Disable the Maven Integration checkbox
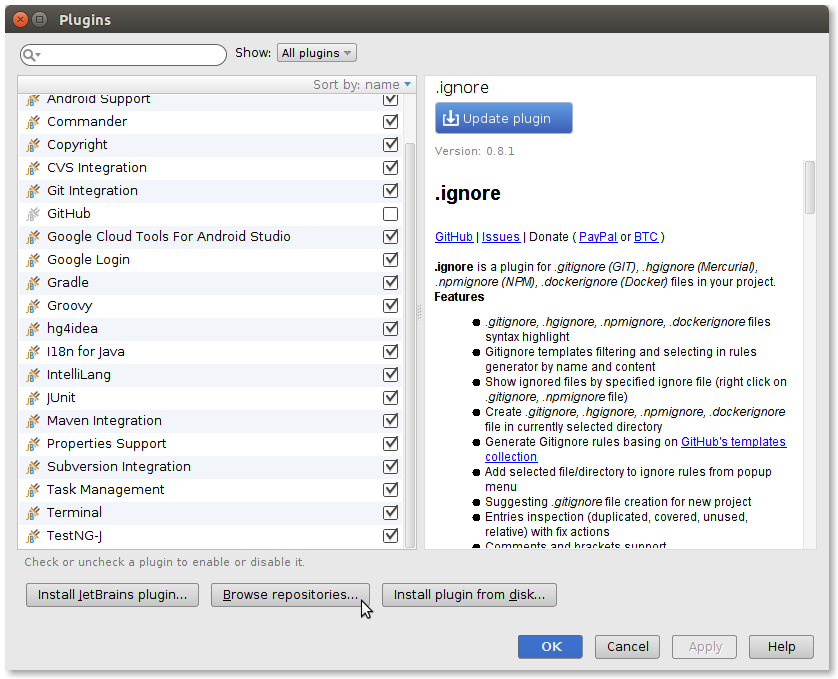 point(391,421)
